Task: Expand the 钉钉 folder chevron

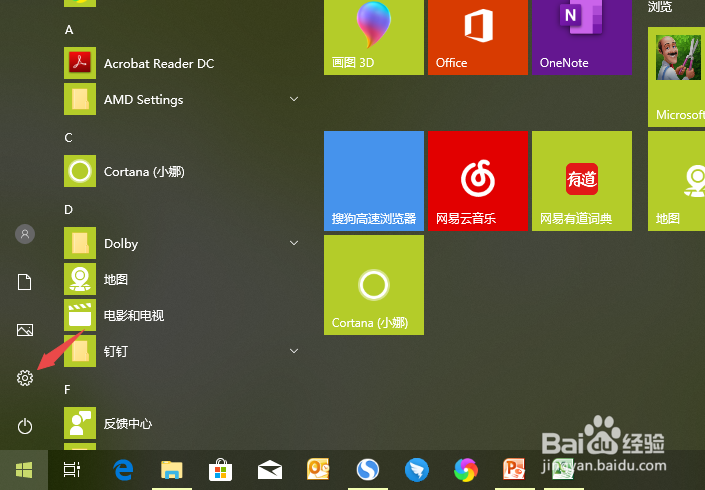Action: (x=294, y=351)
